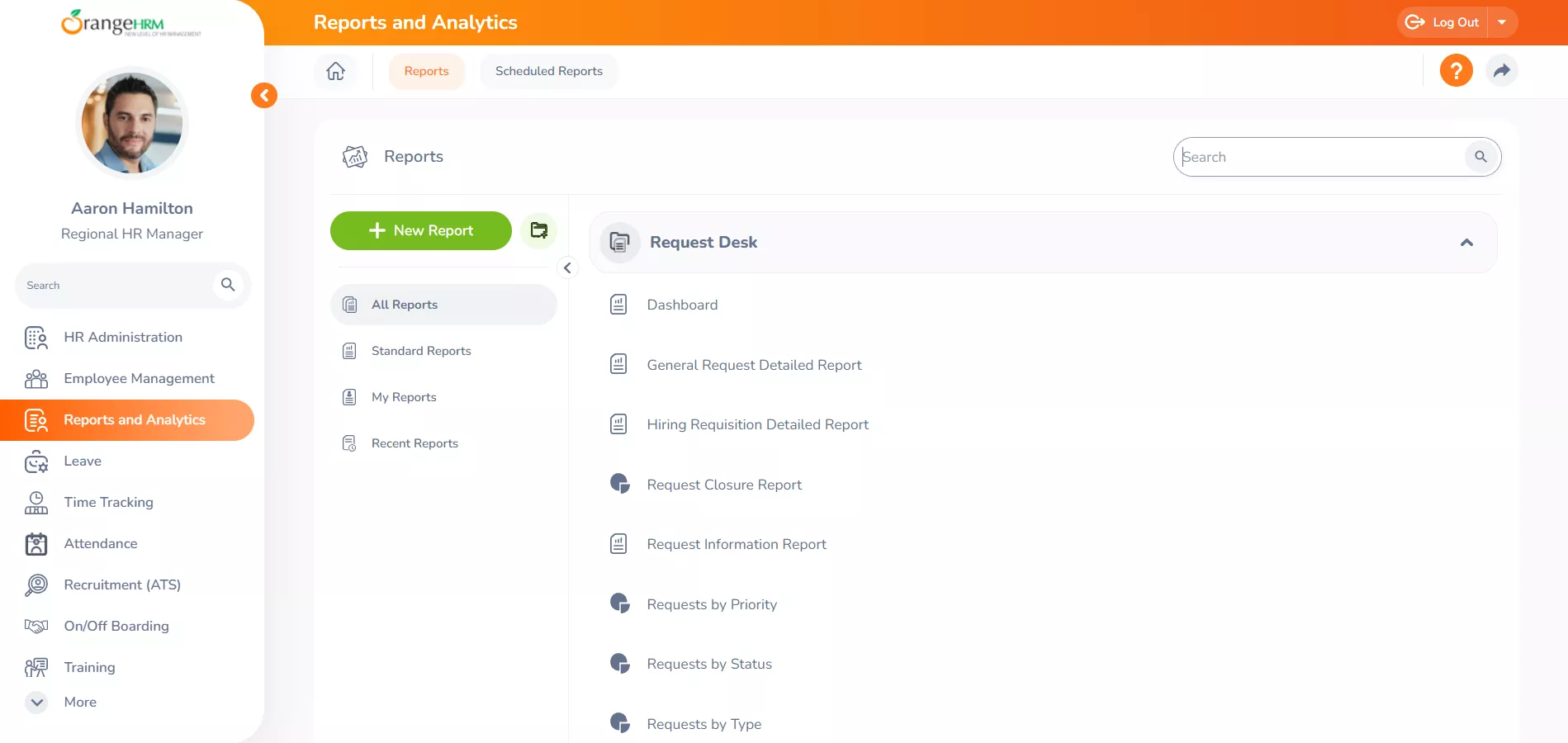The image size is (1568, 743).
Task: Create a report with New Report button
Action: [x=421, y=230]
